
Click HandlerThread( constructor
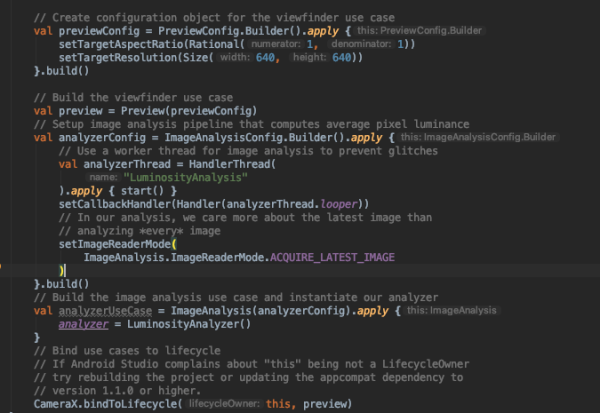point(232,165)
